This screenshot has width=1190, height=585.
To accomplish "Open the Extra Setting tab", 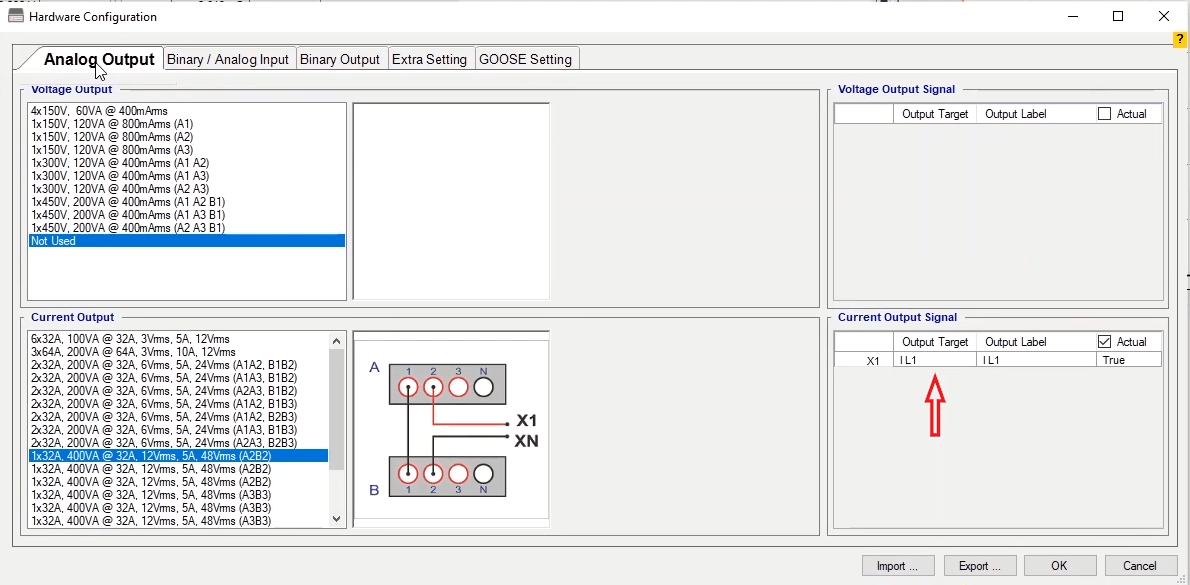I will [x=429, y=59].
